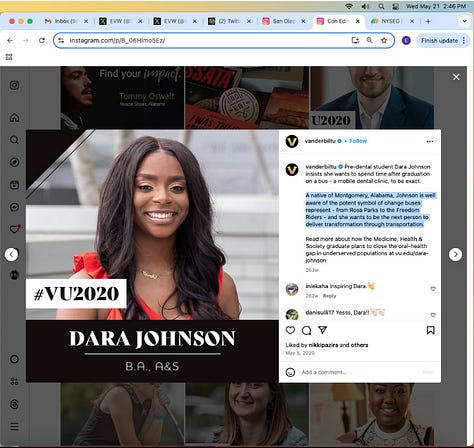Close the post overlay with the X
This screenshot has width=474, height=448.
[456, 77]
